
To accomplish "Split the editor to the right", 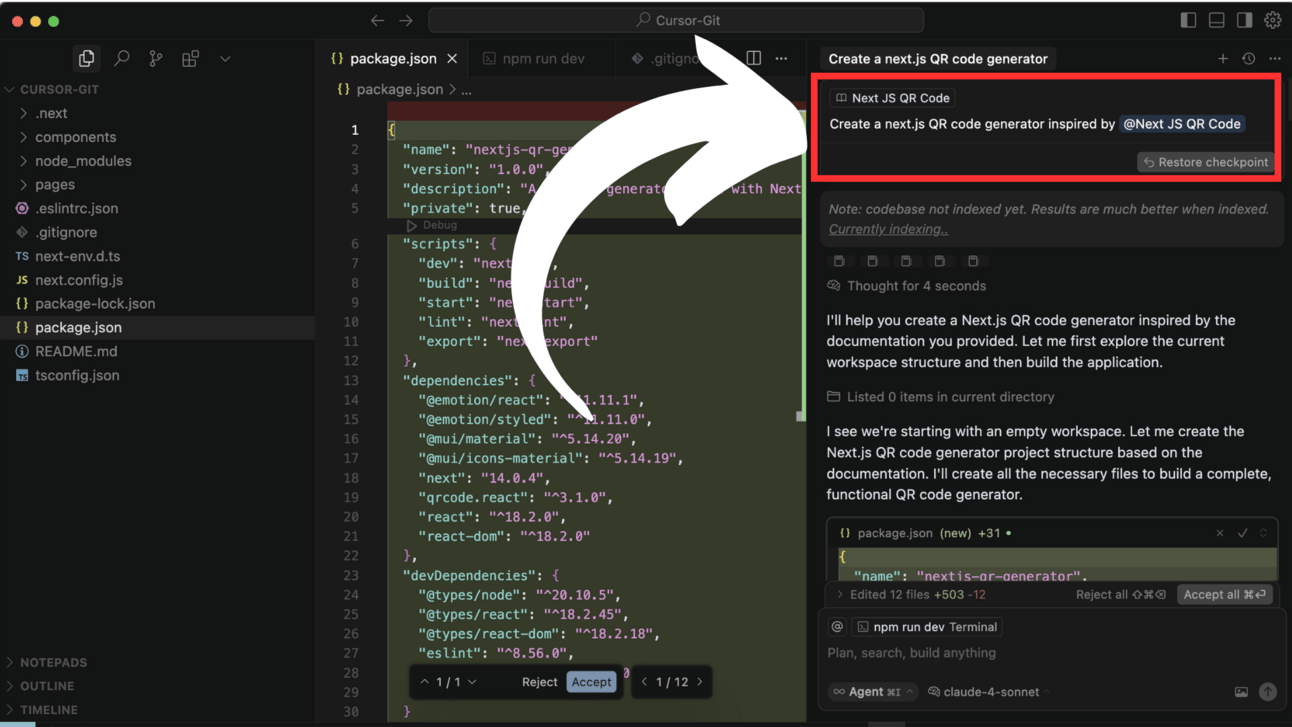I will pyautogui.click(x=754, y=58).
